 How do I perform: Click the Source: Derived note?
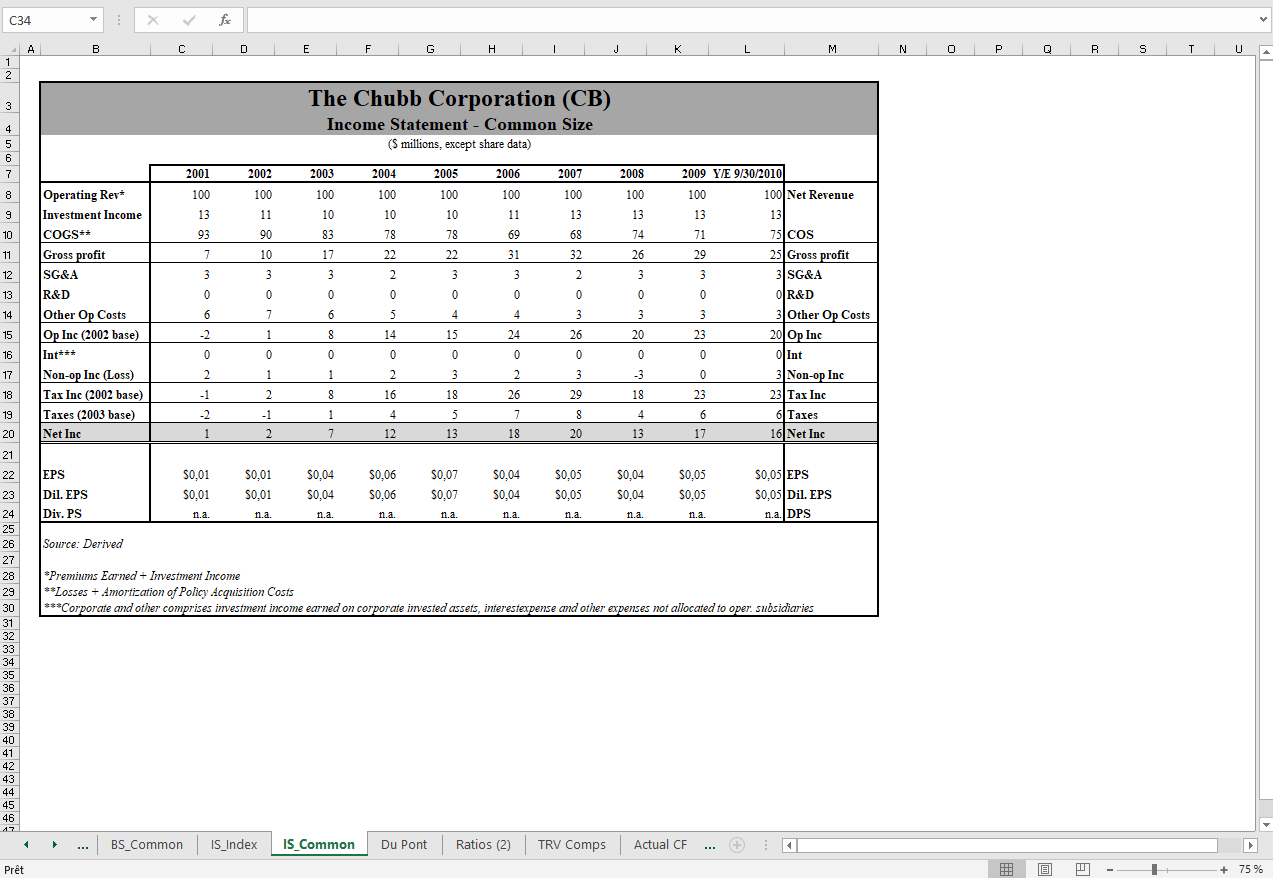(83, 544)
